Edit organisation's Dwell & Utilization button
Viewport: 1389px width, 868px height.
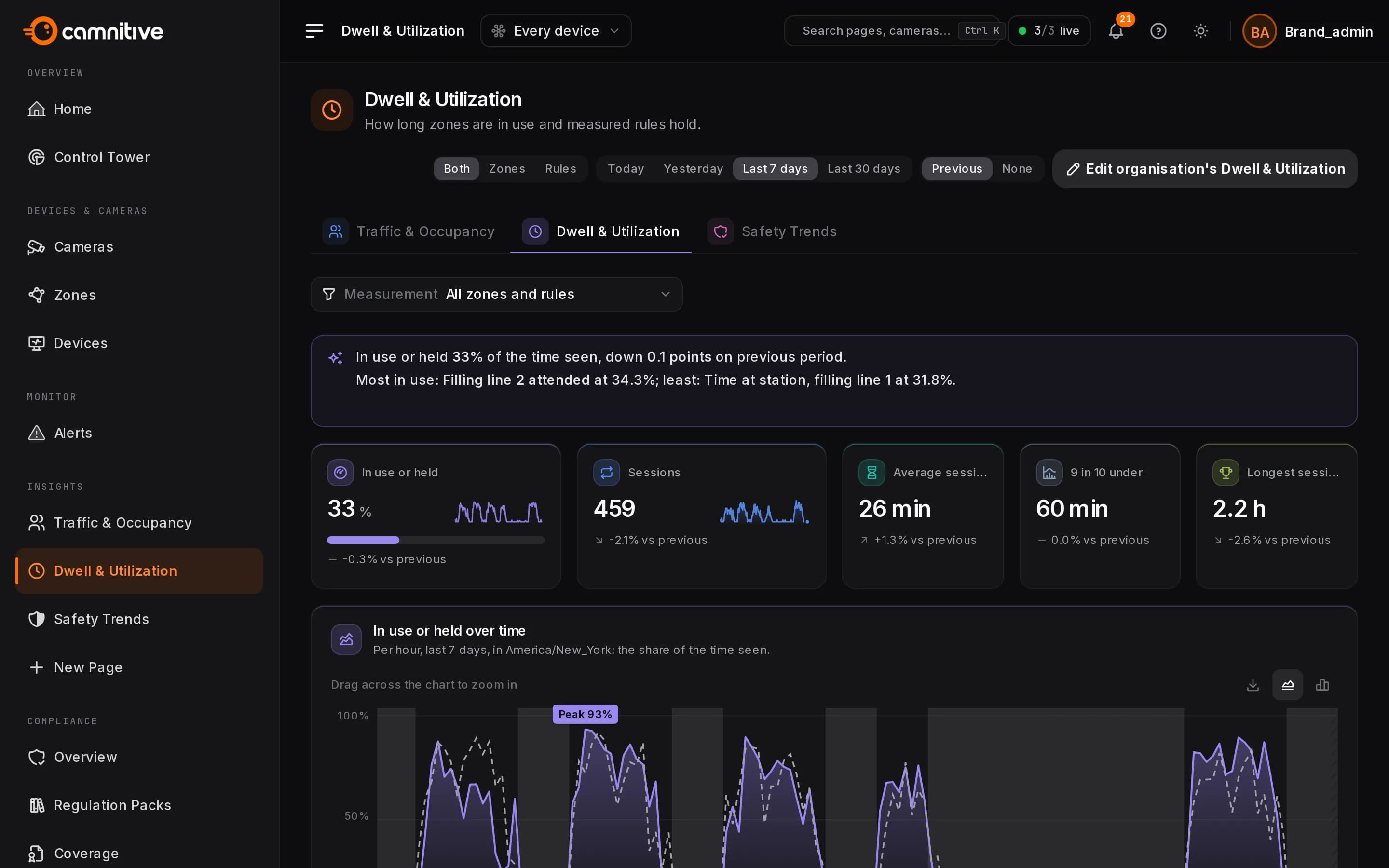[x=1205, y=169]
